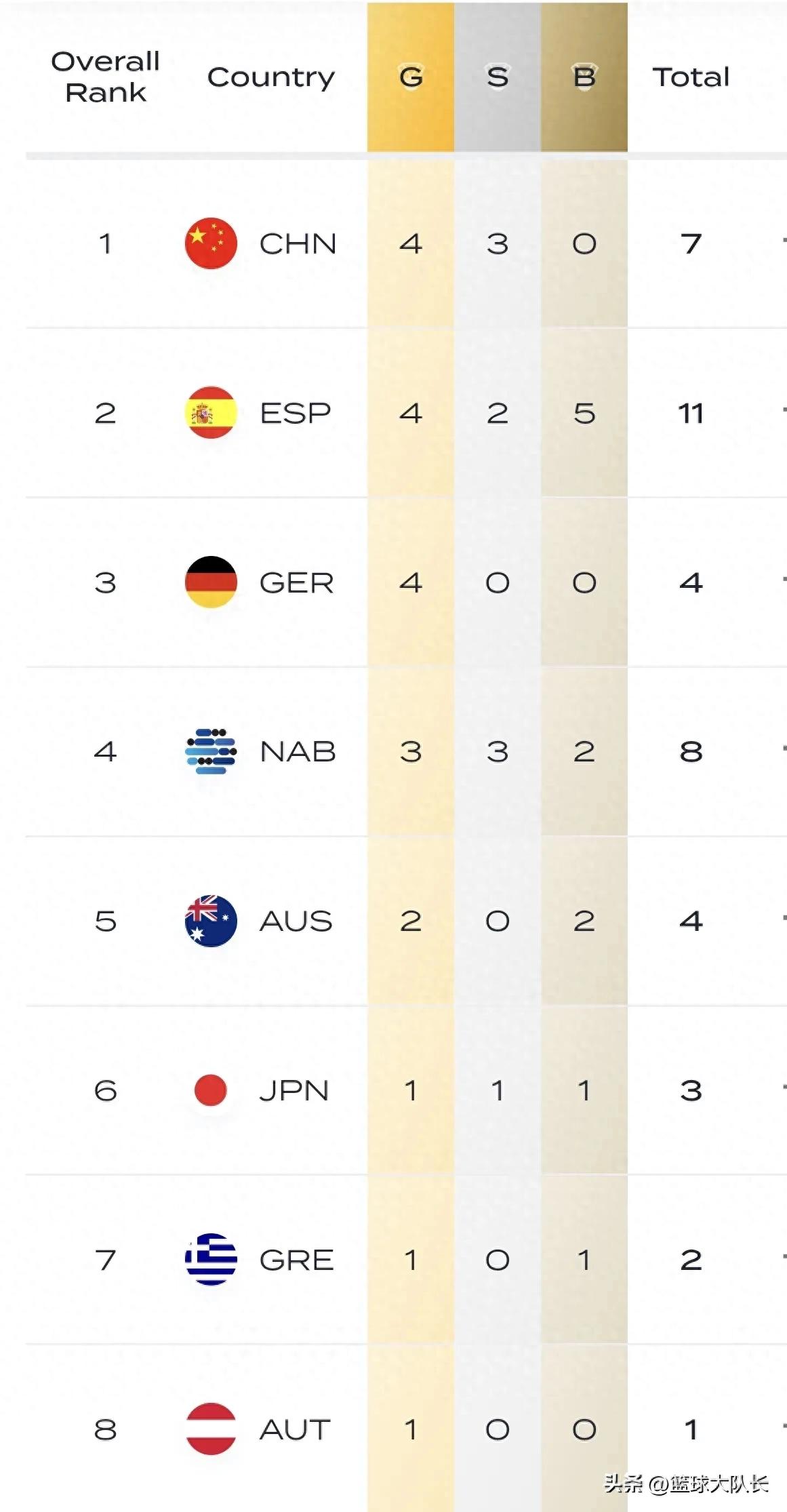Expand the CHN row details

click(x=784, y=240)
